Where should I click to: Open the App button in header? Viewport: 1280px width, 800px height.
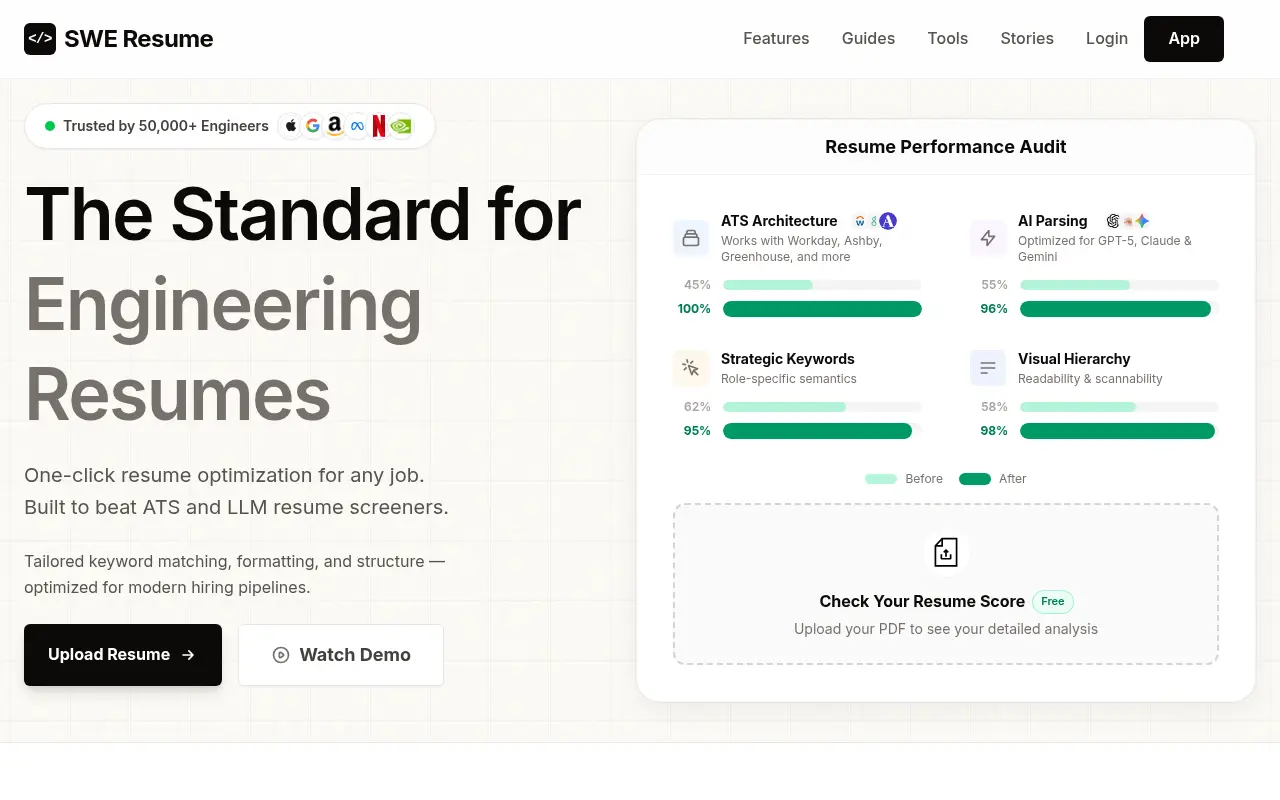1184,39
